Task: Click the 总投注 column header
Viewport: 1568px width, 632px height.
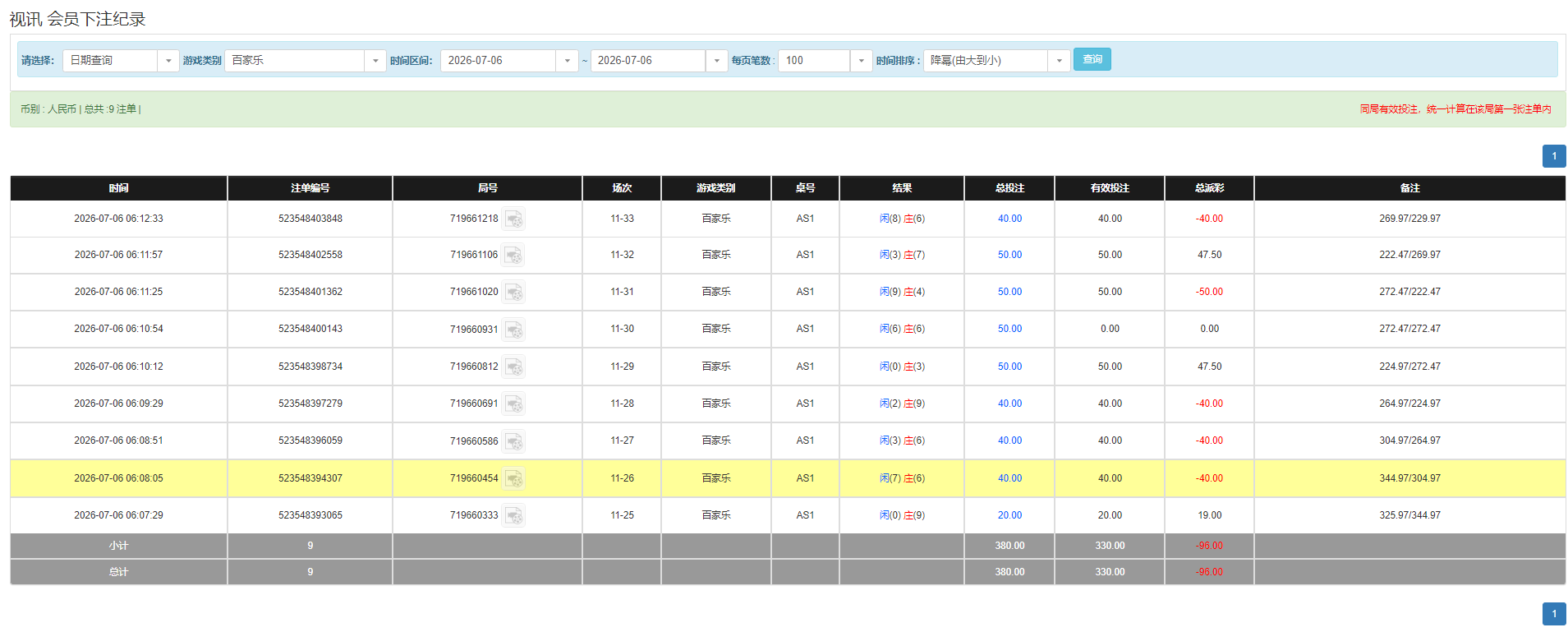Action: tap(1009, 188)
